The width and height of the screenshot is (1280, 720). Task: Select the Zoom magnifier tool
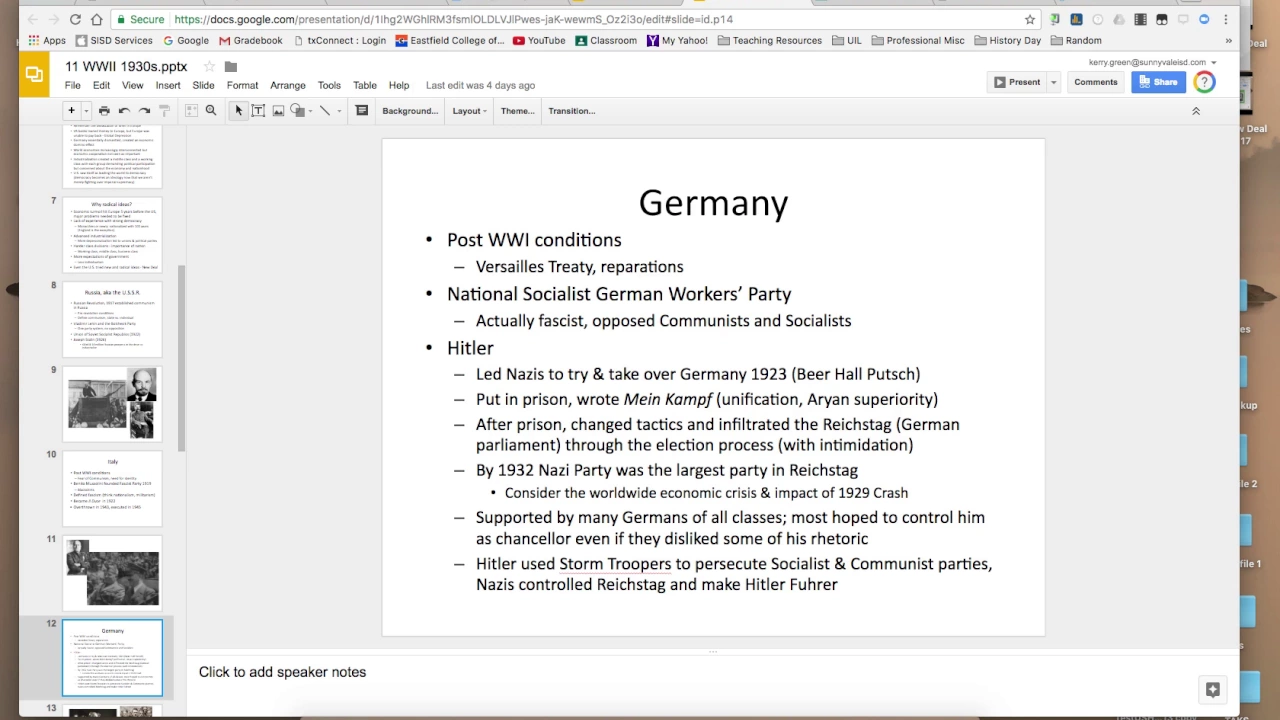tap(211, 111)
